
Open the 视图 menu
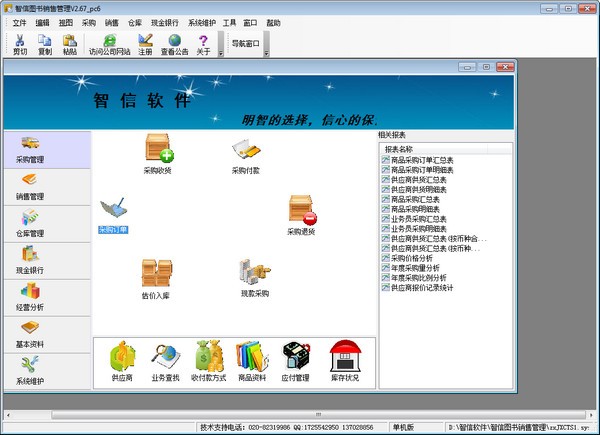(x=65, y=23)
